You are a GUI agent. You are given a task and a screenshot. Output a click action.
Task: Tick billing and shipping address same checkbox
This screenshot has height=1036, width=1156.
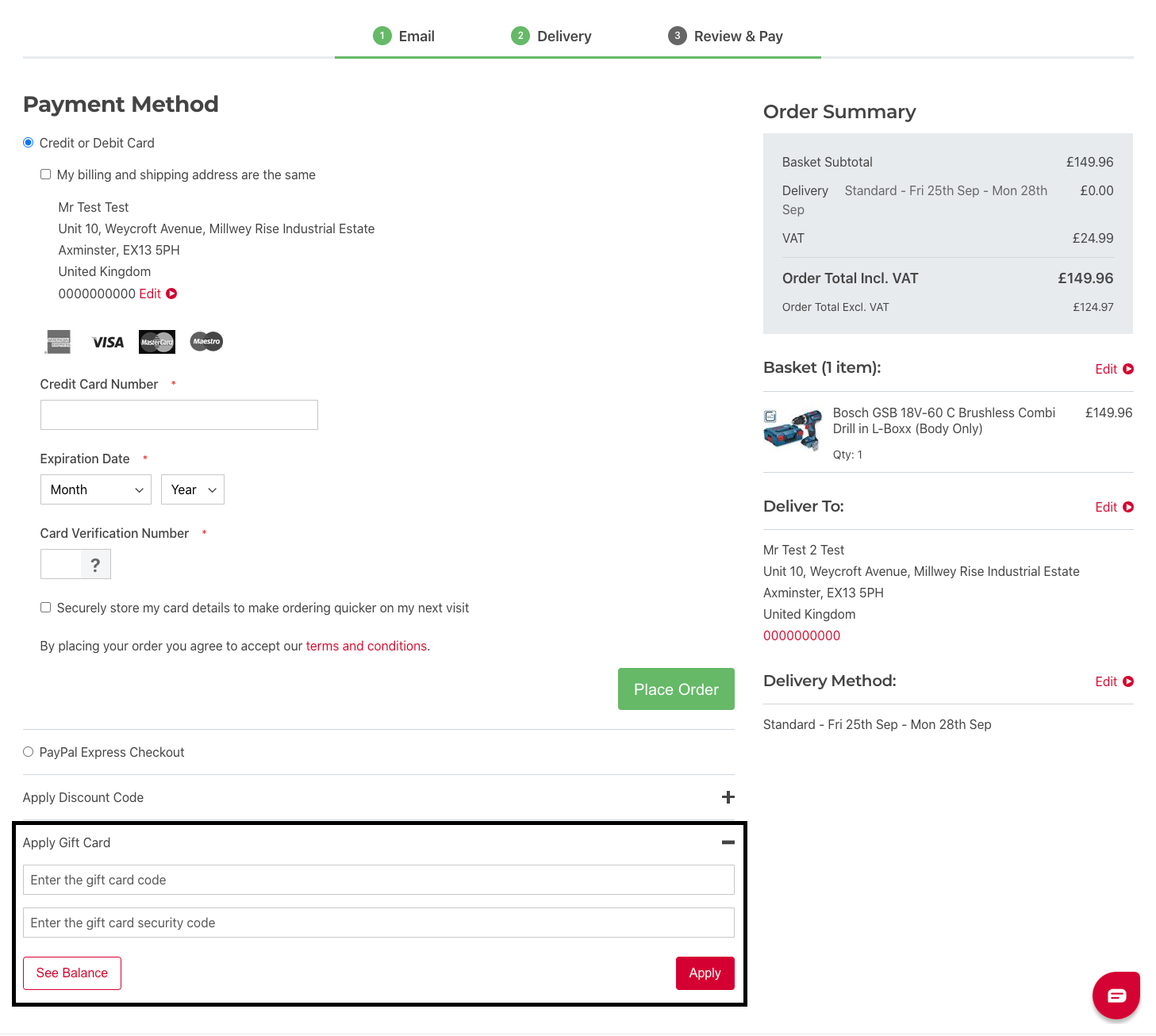46,175
